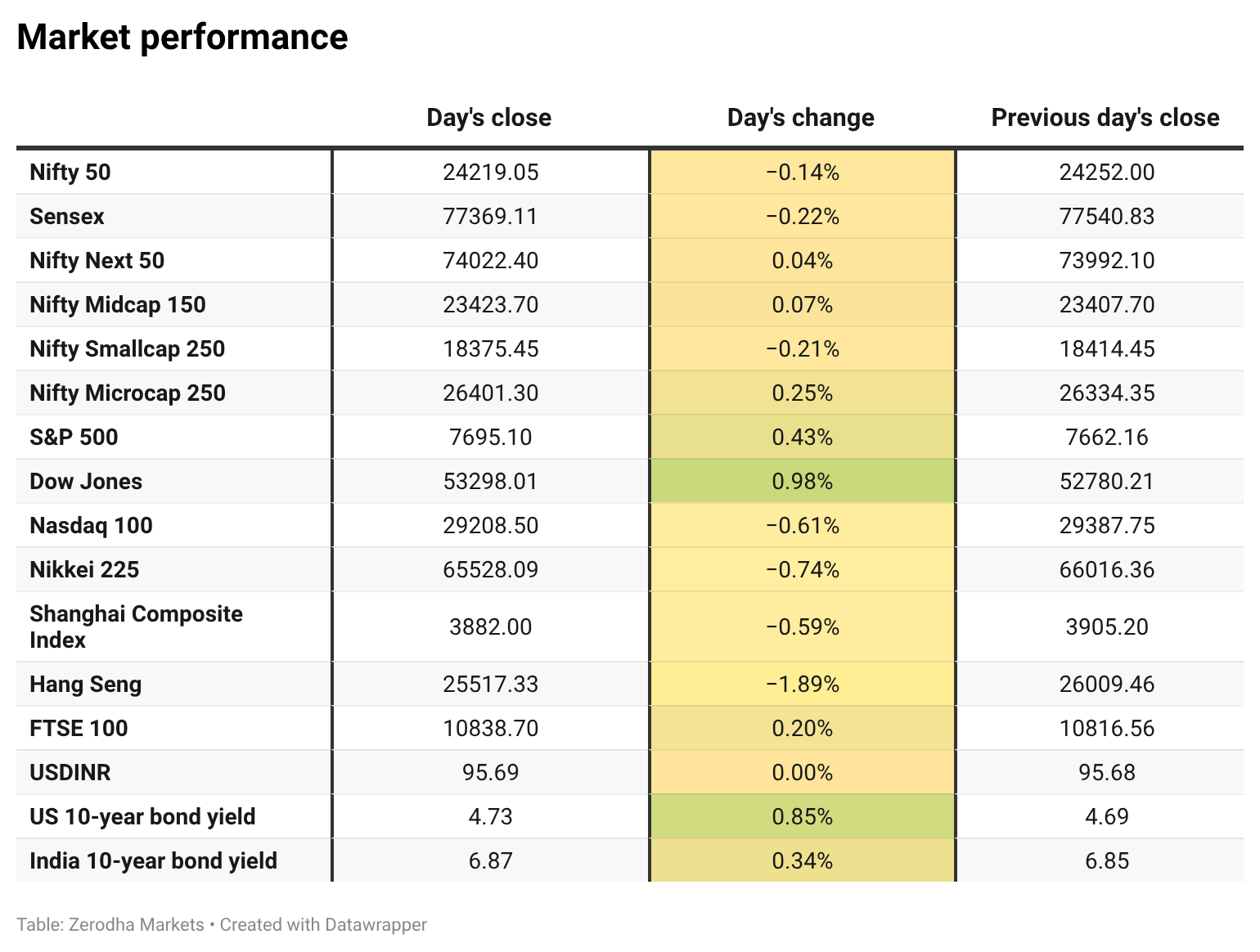The width and height of the screenshot is (1260, 952).
Task: Click the Zerodha Markets source text
Action: click(x=136, y=925)
